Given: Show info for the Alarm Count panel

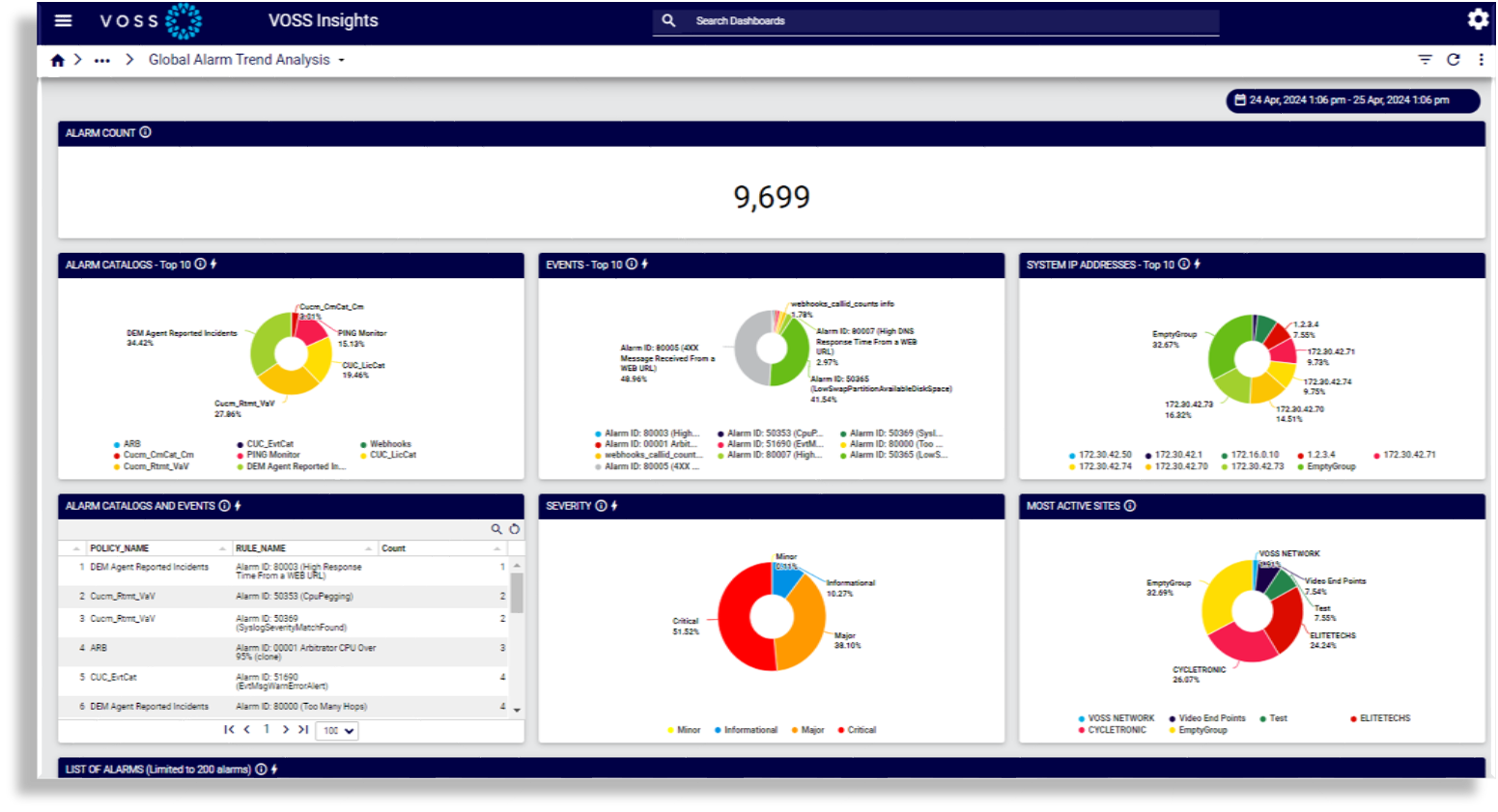Looking at the screenshot, I should pyautogui.click(x=145, y=132).
